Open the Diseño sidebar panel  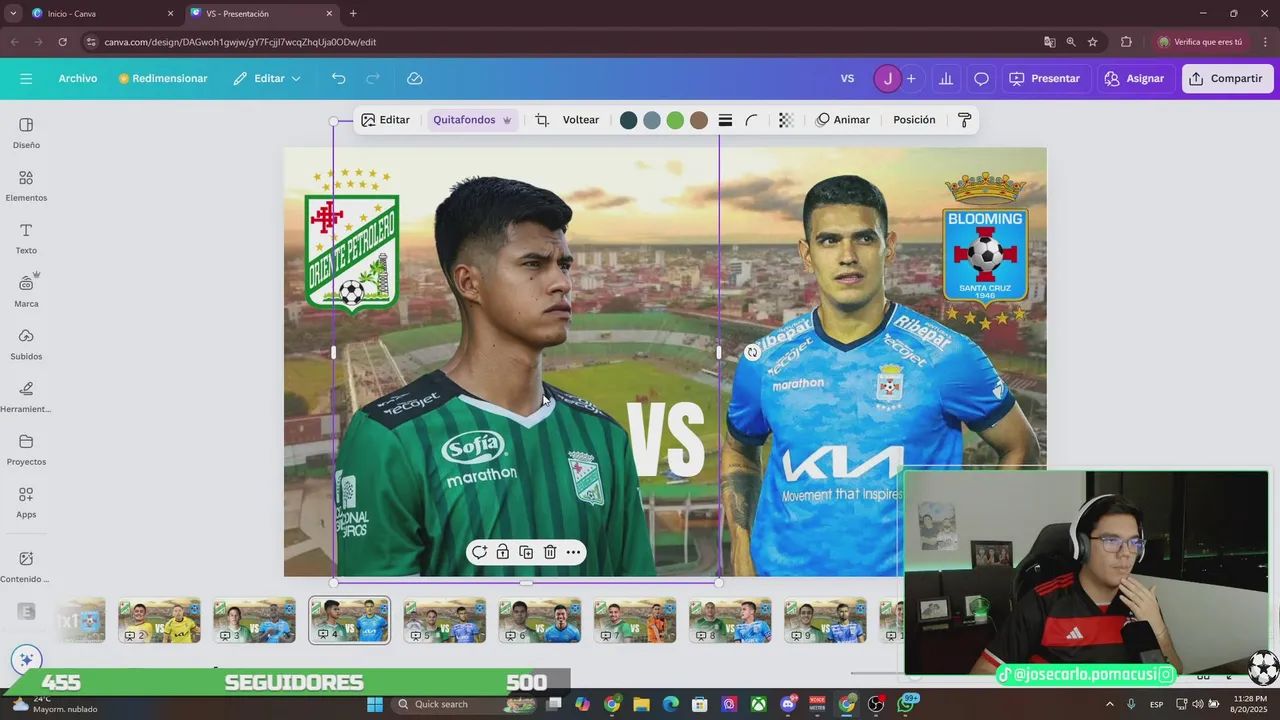26,133
